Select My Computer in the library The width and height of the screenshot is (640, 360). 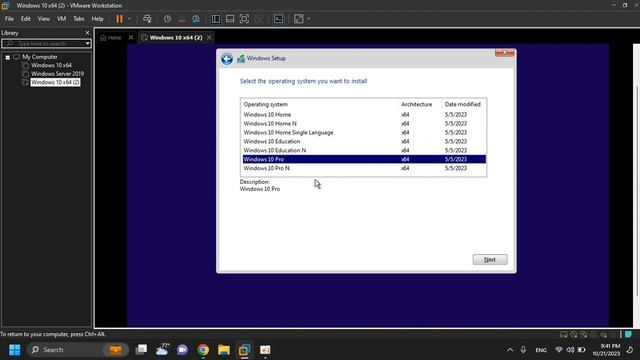click(x=40, y=57)
